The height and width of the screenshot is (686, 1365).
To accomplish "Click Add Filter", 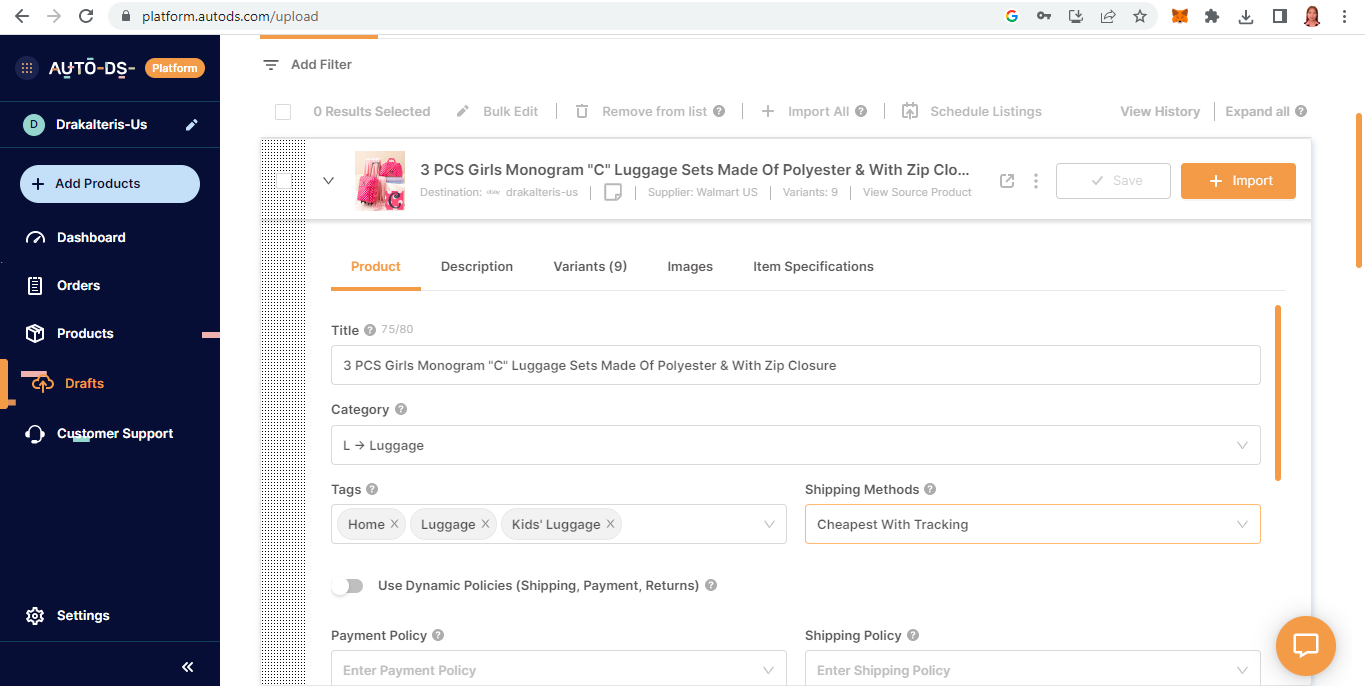I will coord(308,65).
